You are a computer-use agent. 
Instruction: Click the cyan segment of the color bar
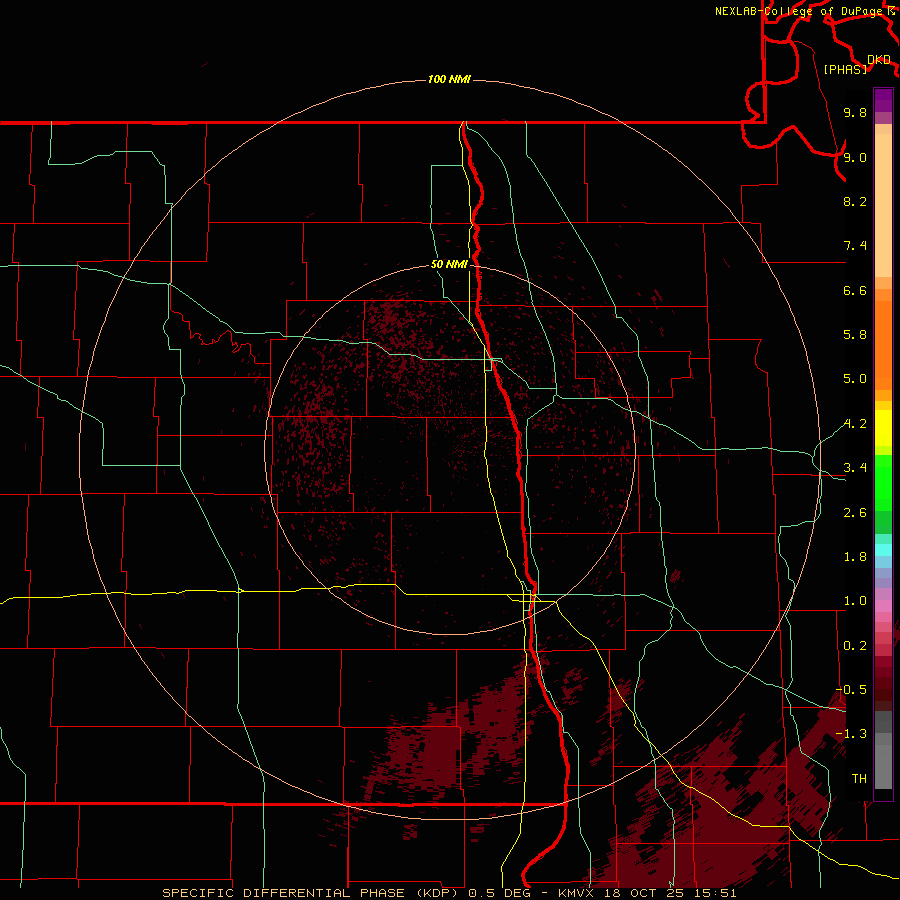[x=883, y=550]
